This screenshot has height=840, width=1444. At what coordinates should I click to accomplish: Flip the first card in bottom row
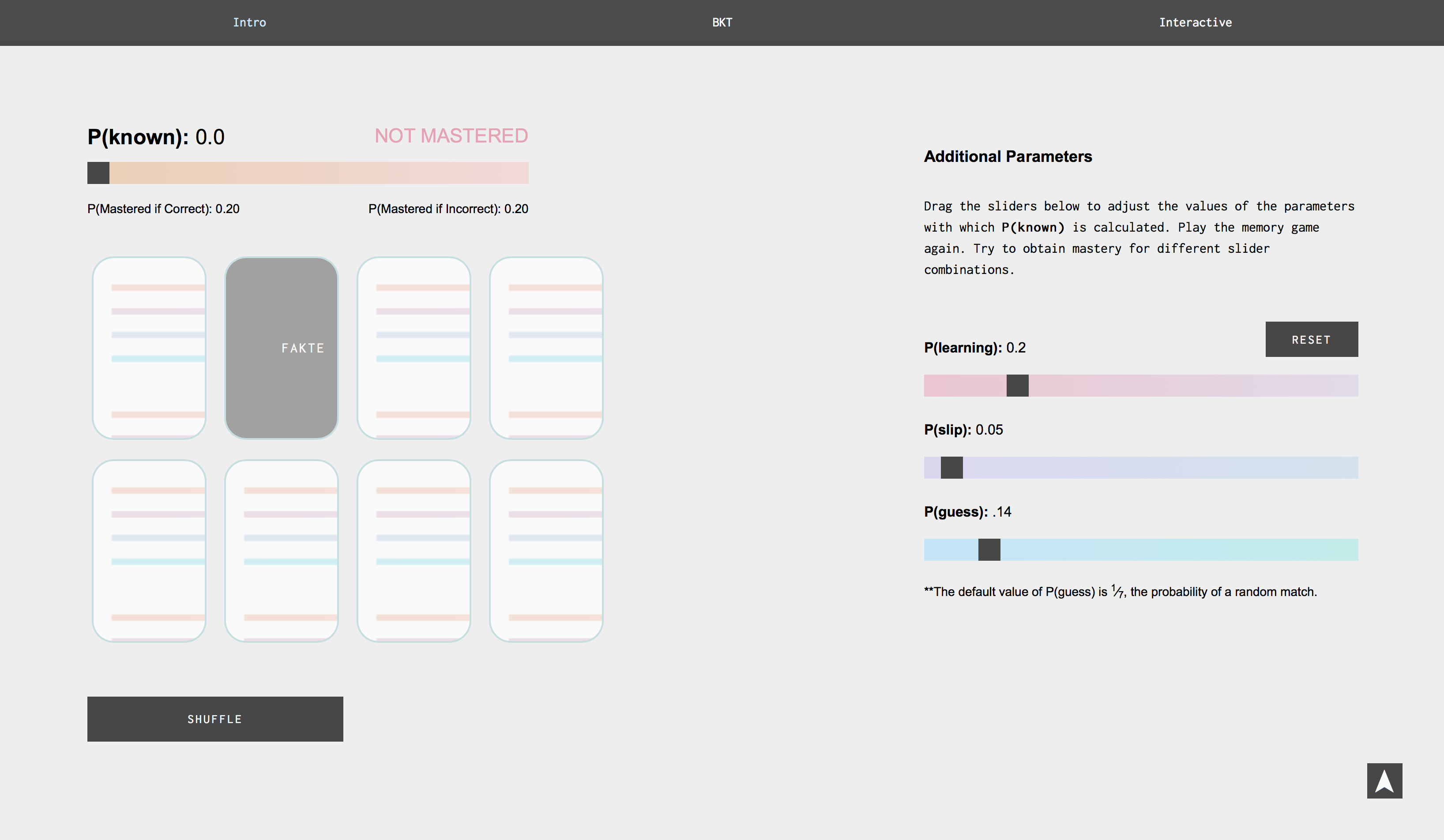pyautogui.click(x=149, y=551)
